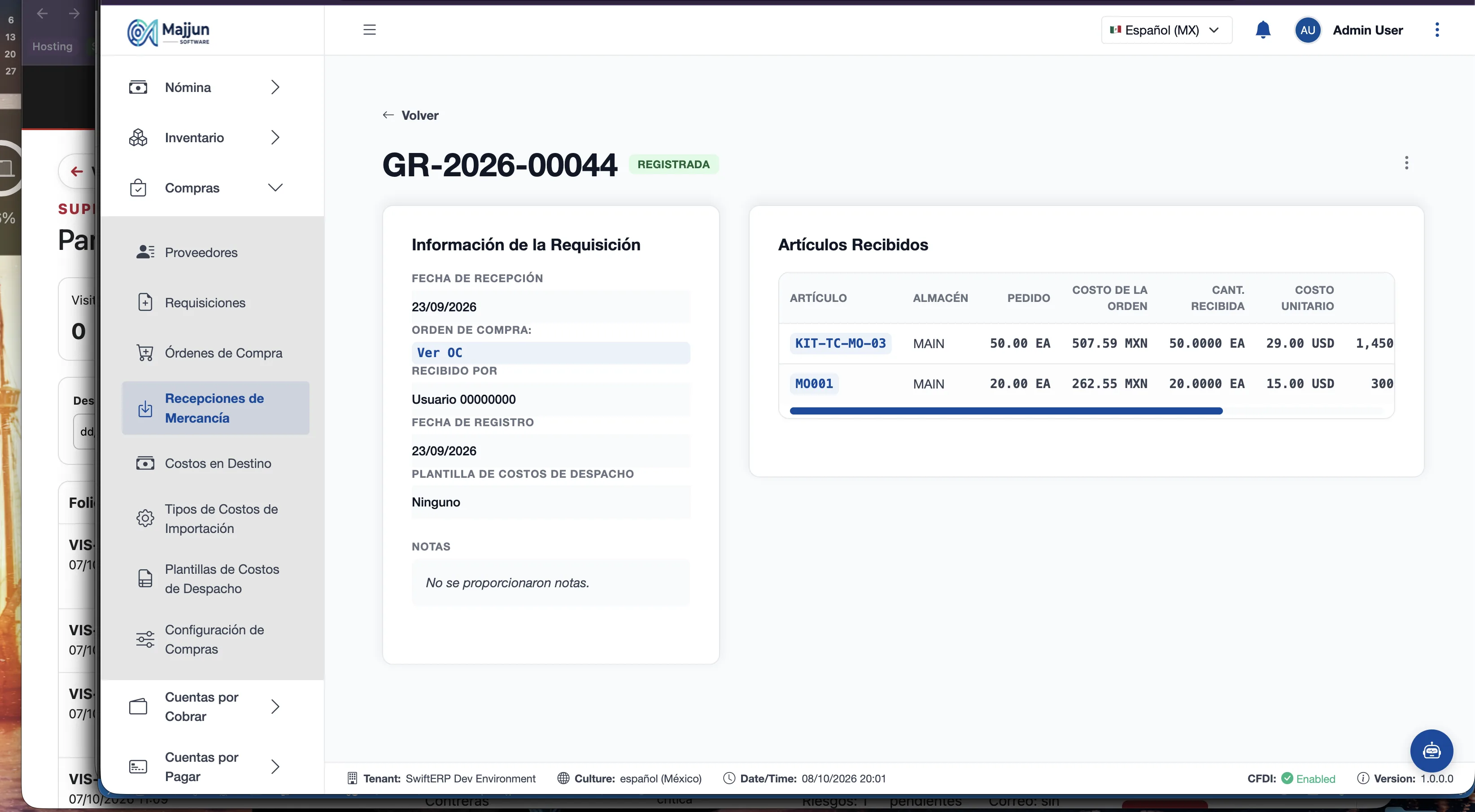Image resolution: width=1475 pixels, height=812 pixels.
Task: Open the notifications bell
Action: tap(1262, 30)
